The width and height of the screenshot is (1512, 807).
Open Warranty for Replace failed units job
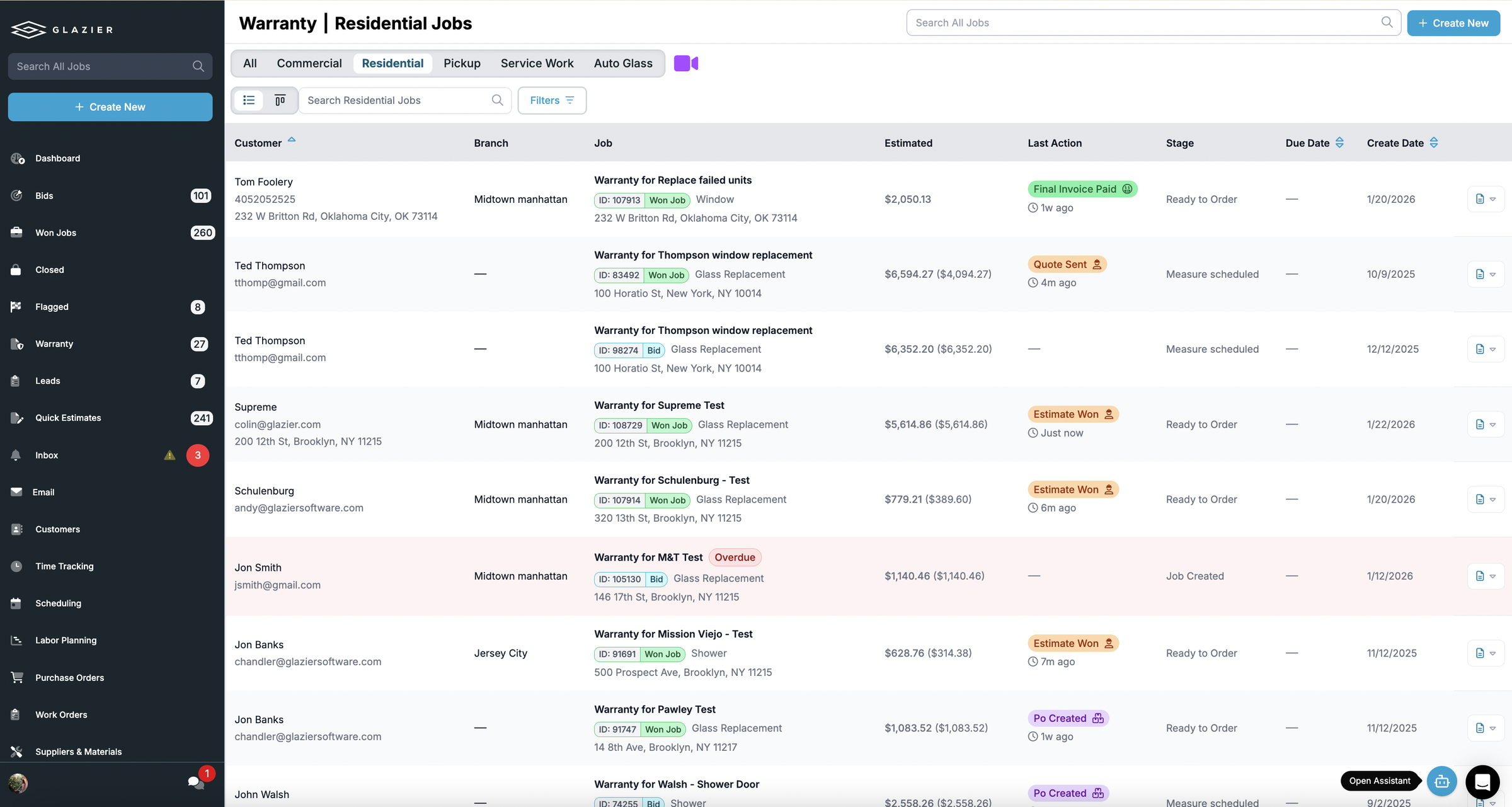pyautogui.click(x=673, y=180)
